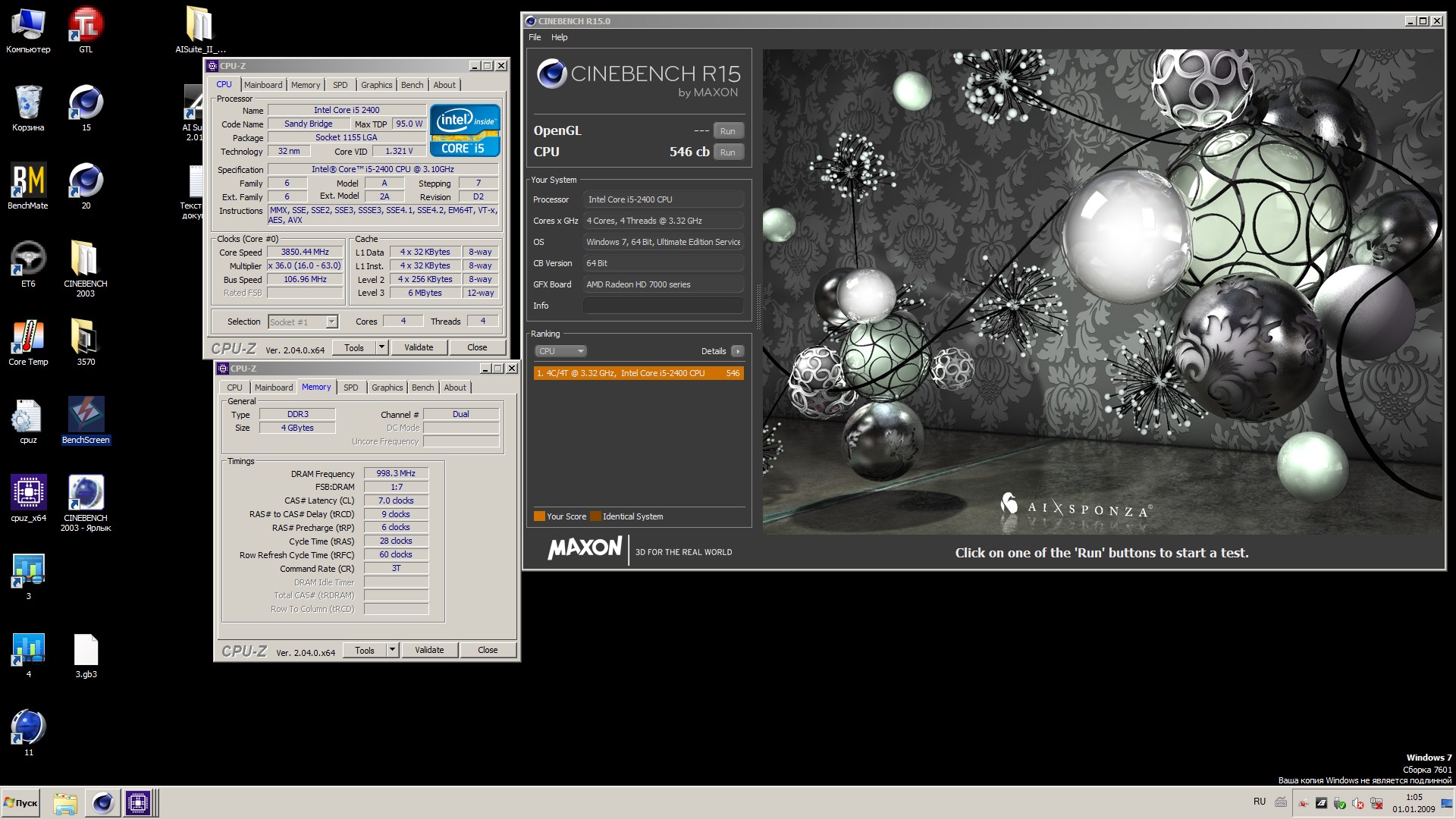Open the GTL desktop shortcut

[86, 30]
